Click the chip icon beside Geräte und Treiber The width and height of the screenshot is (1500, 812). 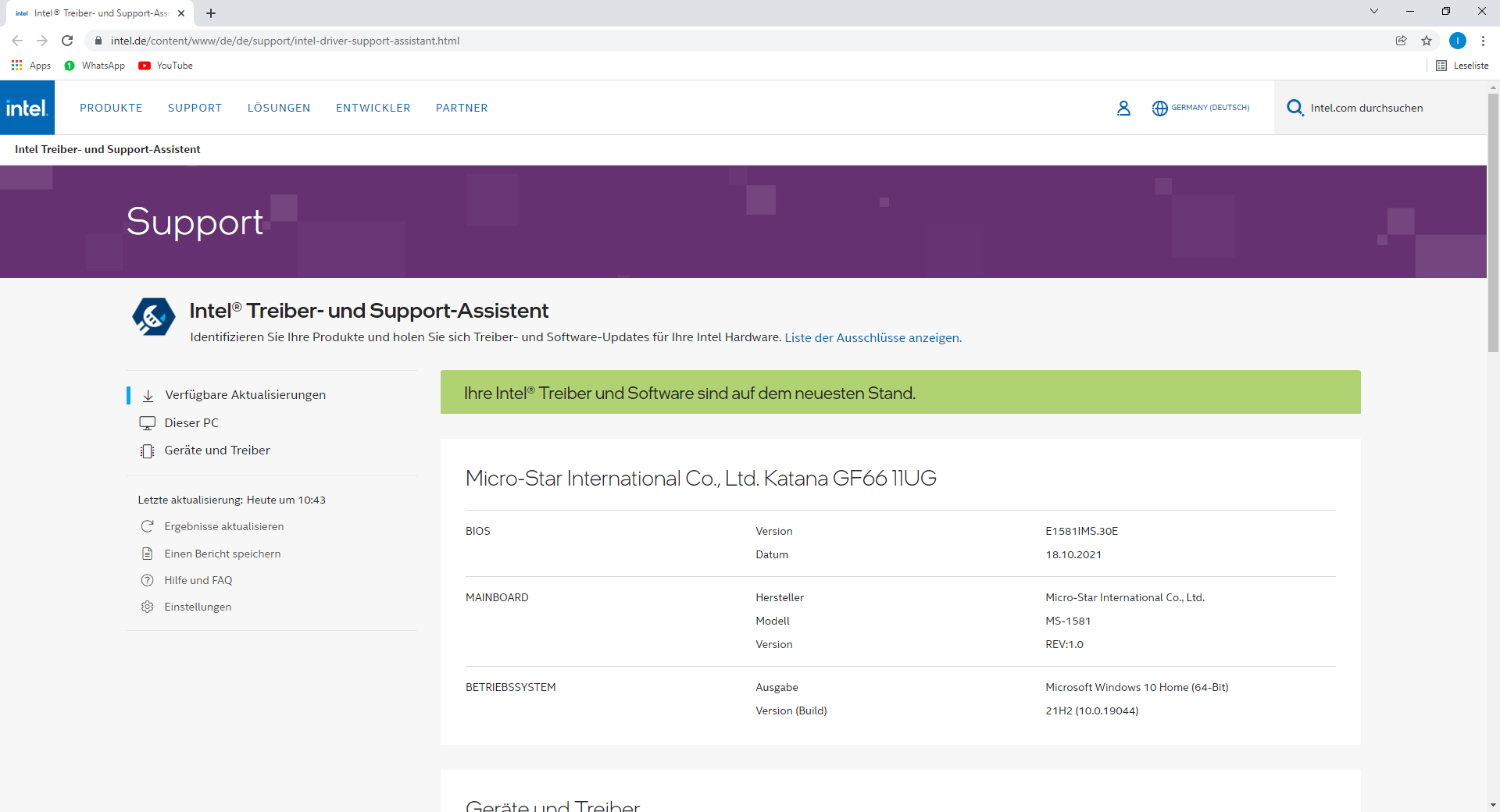tap(147, 451)
